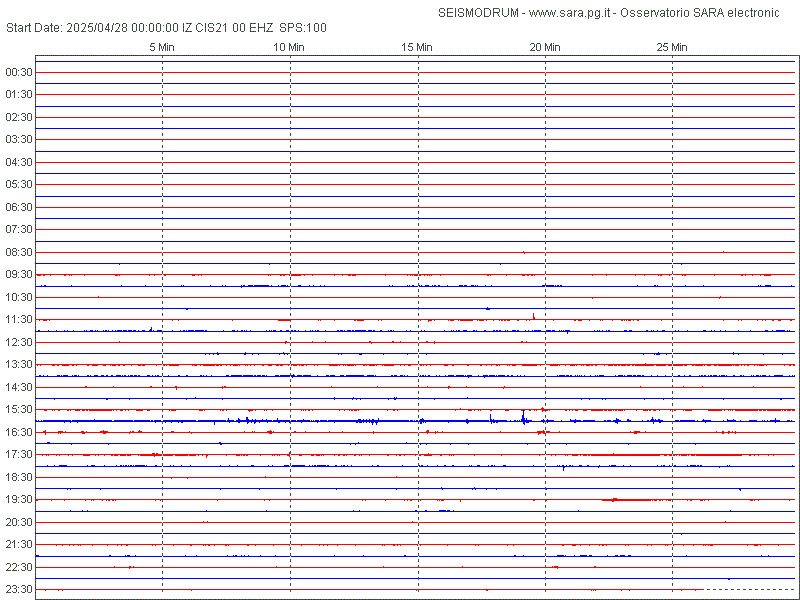Click the 04:30 time label
The width and height of the screenshot is (800, 600).
click(19, 162)
